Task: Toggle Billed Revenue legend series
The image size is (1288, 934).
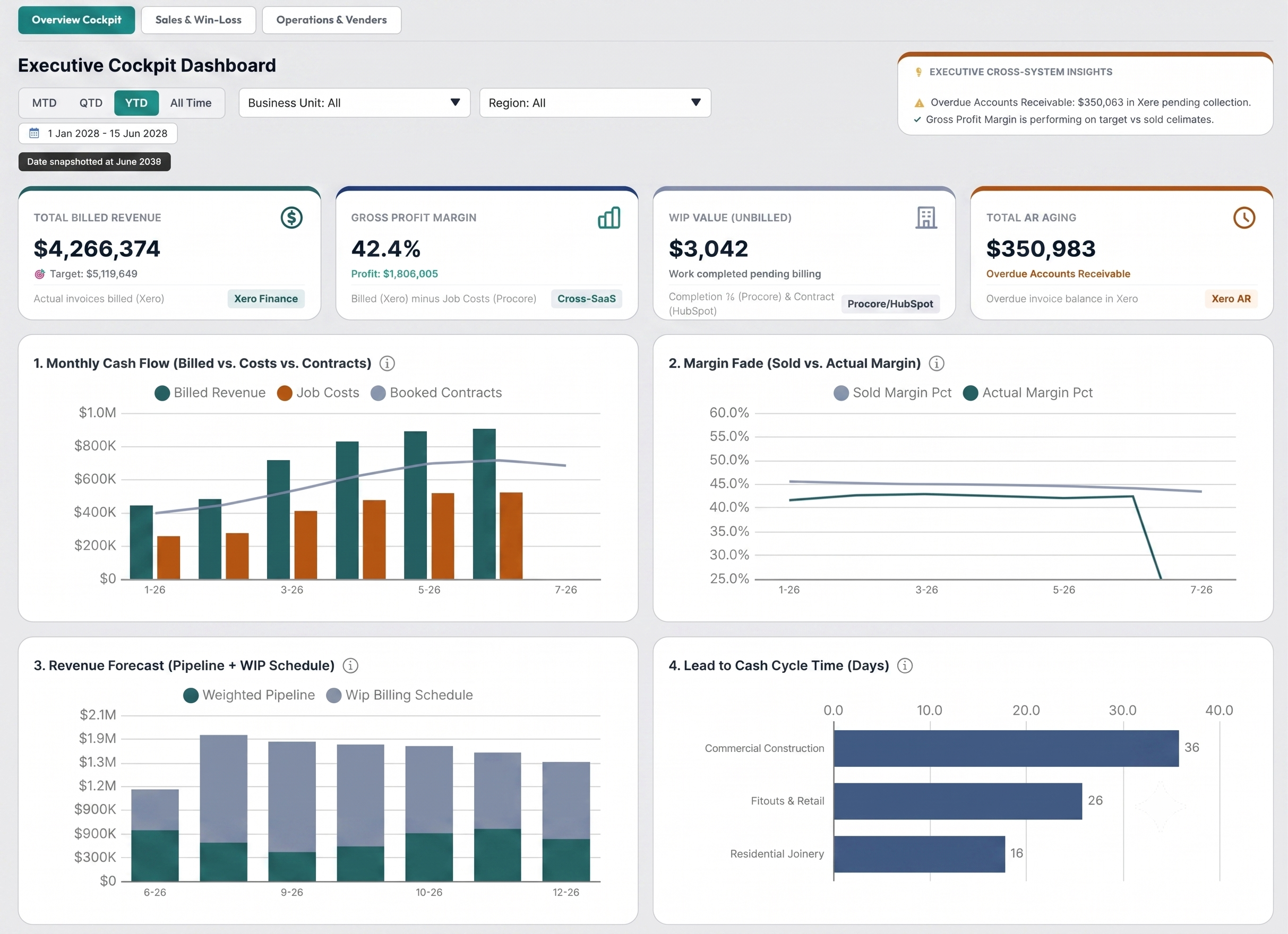Action: pyautogui.click(x=210, y=393)
